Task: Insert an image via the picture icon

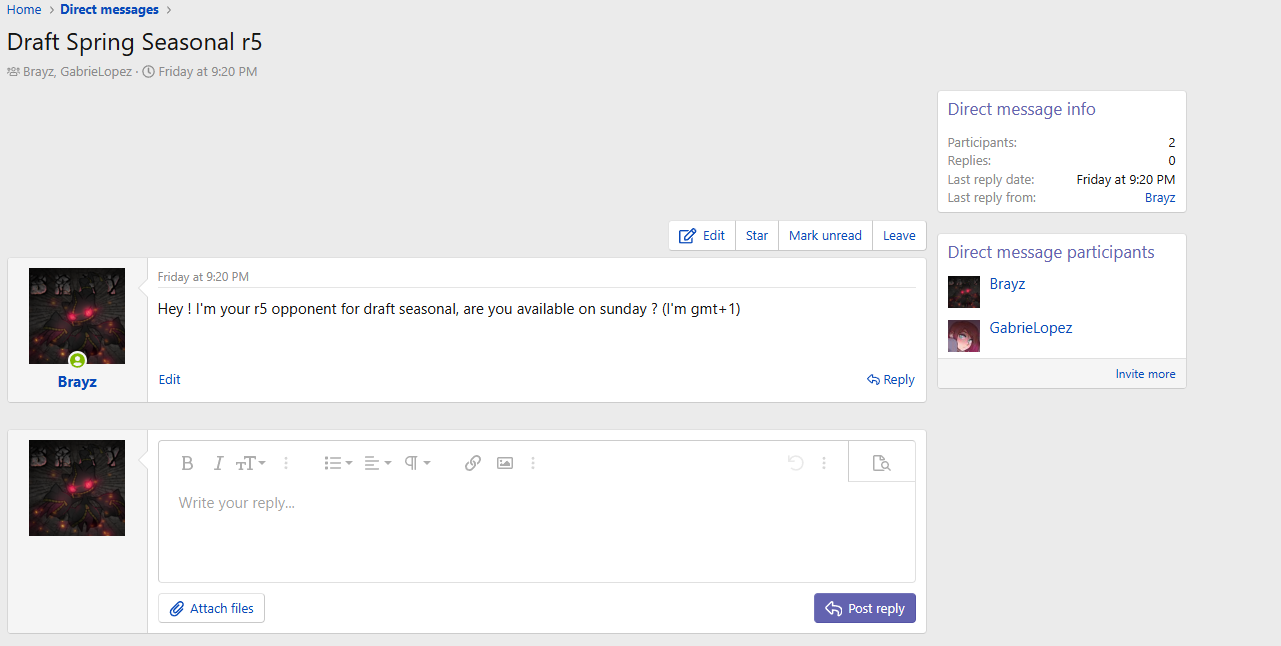Action: 505,463
